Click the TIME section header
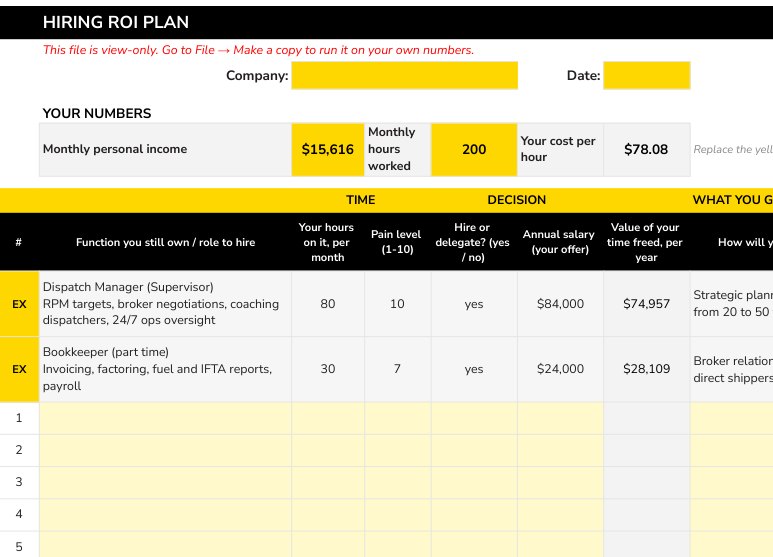Viewport: 773px width, 557px height. [360, 200]
